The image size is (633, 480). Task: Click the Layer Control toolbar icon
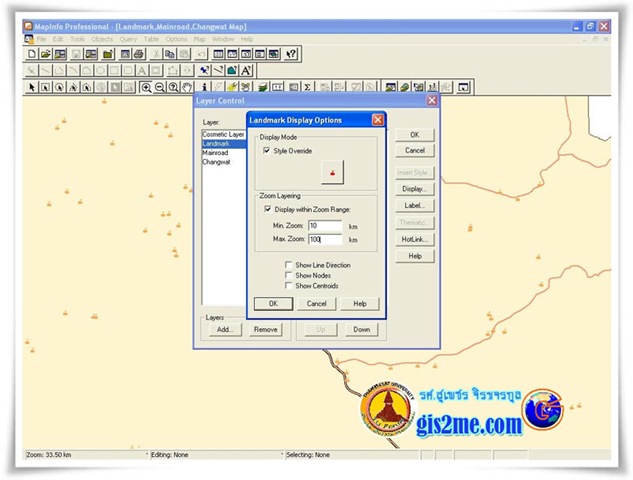click(x=263, y=87)
